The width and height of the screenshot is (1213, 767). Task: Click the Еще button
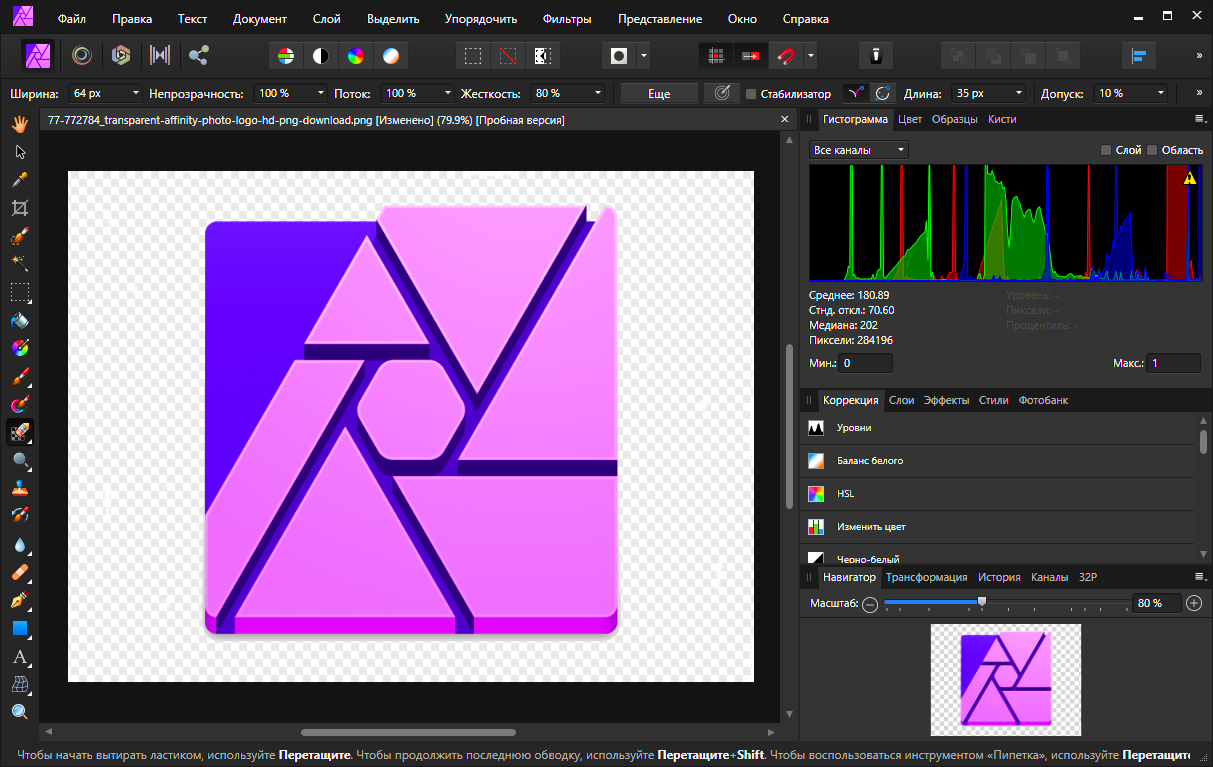click(659, 93)
